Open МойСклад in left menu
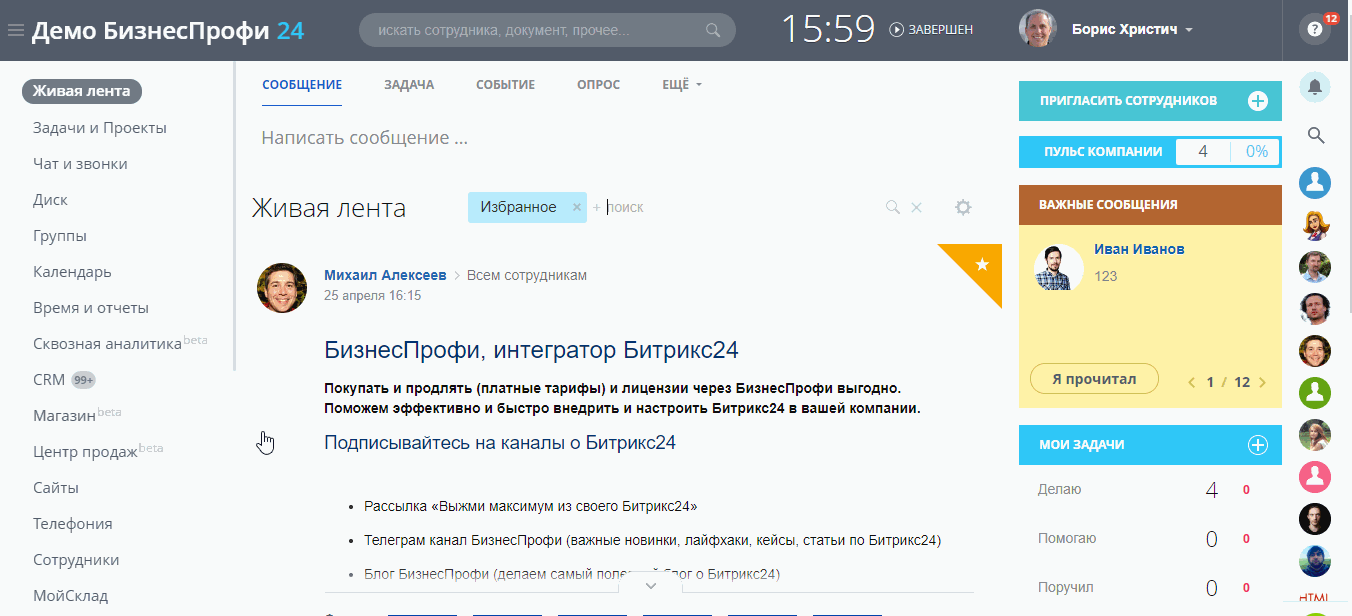The height and width of the screenshot is (616, 1352). pos(70,596)
